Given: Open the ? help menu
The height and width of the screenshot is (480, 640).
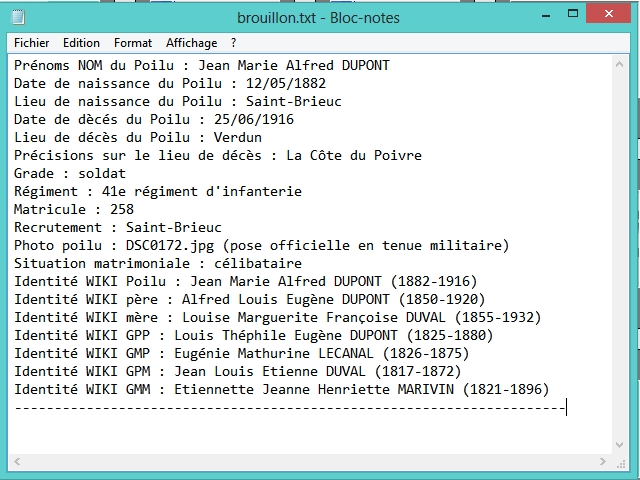Looking at the screenshot, I should (234, 43).
